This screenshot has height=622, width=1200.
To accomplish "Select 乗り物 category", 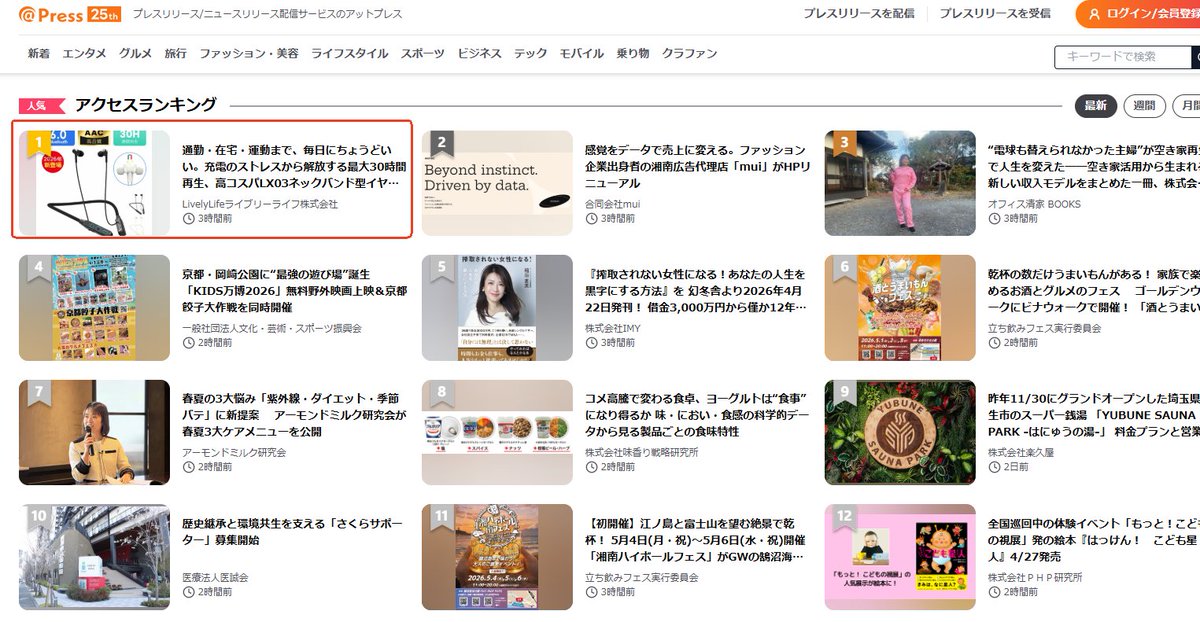I will click(633, 53).
